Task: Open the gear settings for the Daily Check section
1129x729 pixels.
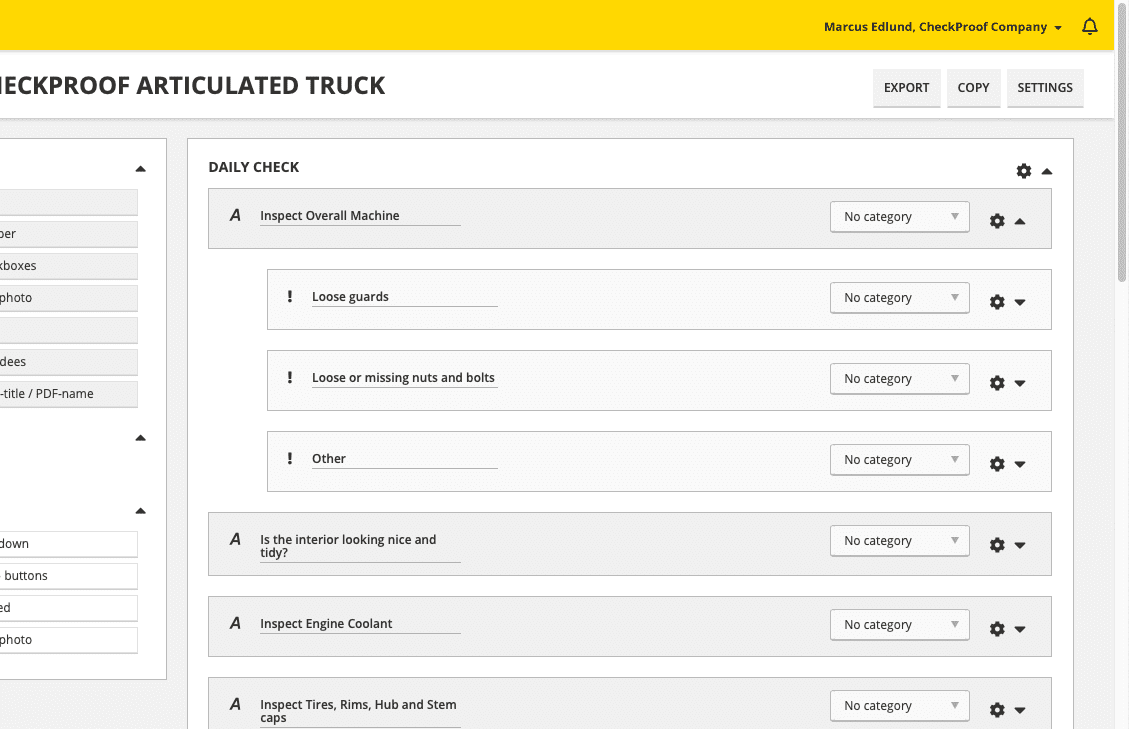Action: pos(1023,170)
